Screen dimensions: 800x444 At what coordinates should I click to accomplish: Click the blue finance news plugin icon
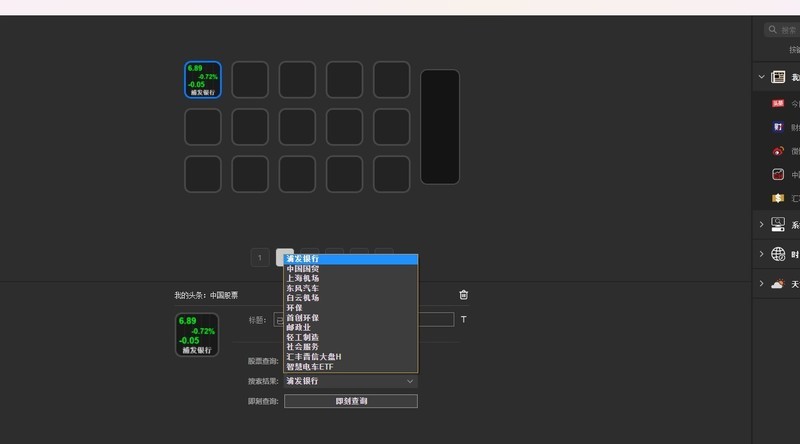point(778,127)
